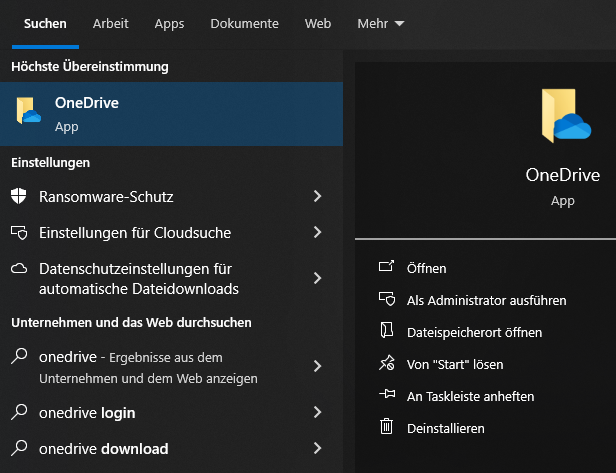This screenshot has width=616, height=473.
Task: Click the Als Administrator ausführen shield icon
Action: (x=387, y=299)
